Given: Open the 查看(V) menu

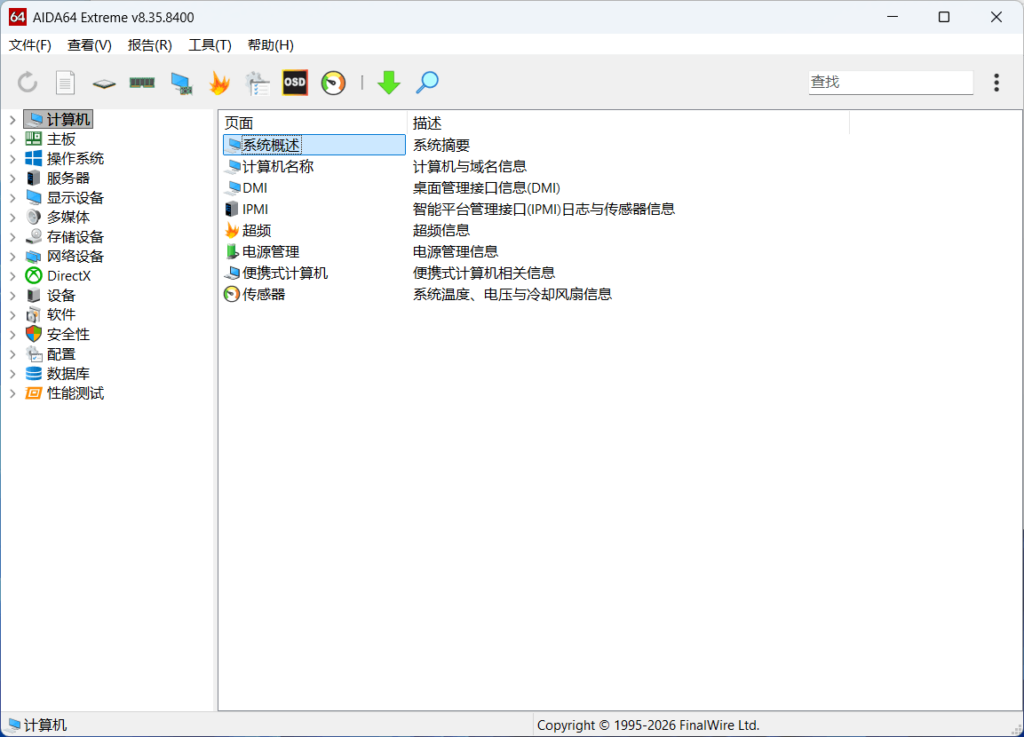Looking at the screenshot, I should [x=89, y=45].
